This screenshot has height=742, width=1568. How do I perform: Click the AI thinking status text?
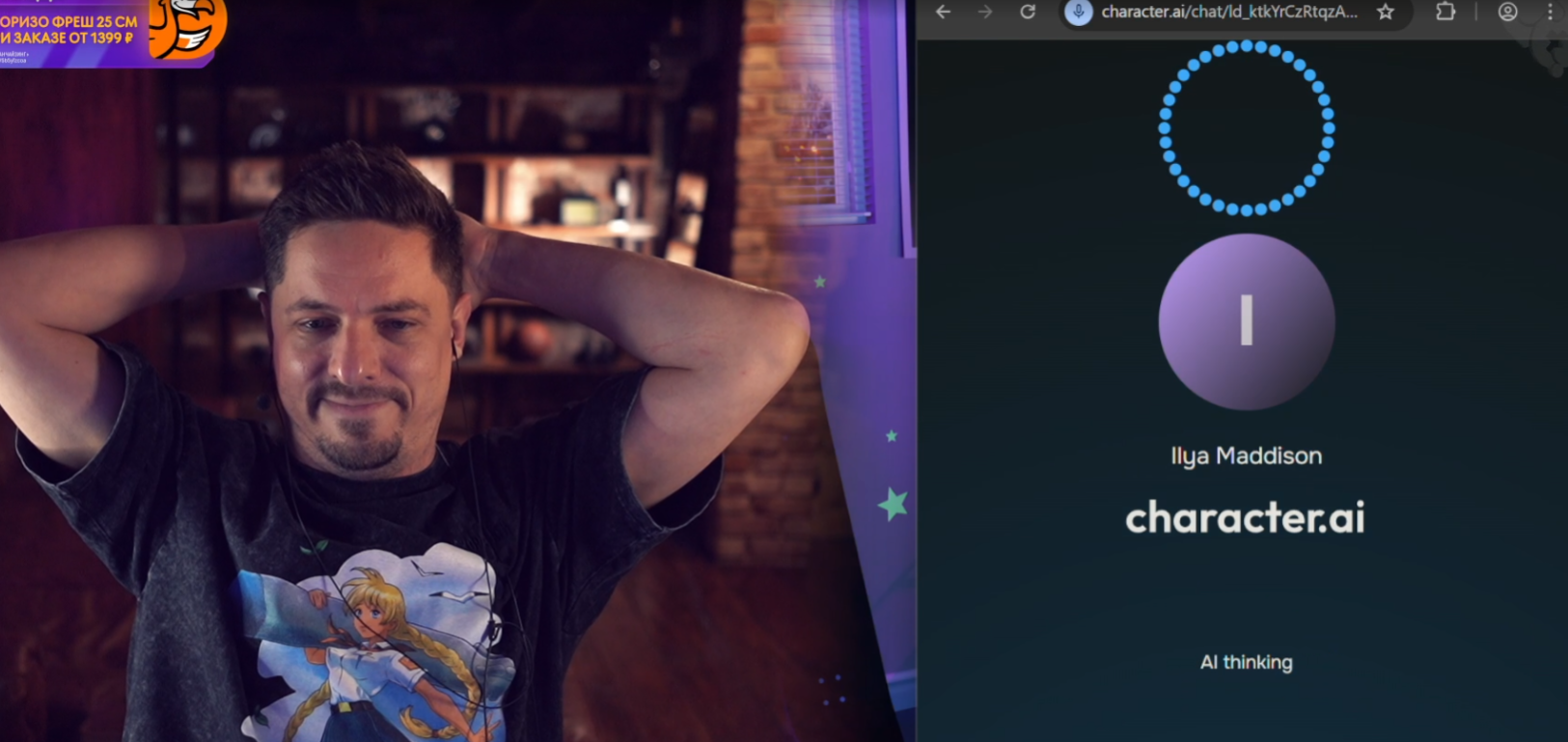tap(1246, 662)
